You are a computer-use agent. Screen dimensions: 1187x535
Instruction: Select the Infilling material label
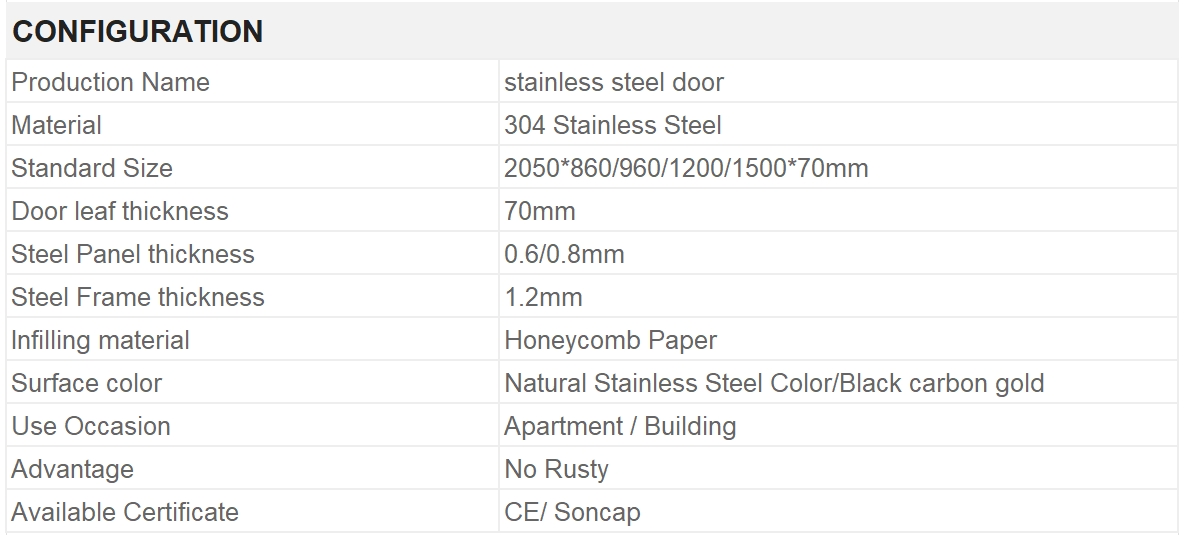[x=100, y=341]
